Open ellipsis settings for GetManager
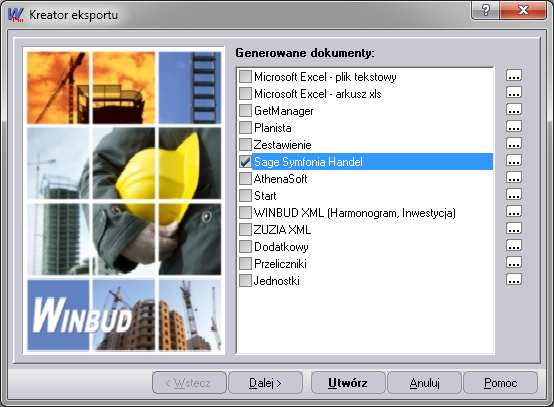This screenshot has height=407, width=554. (514, 110)
